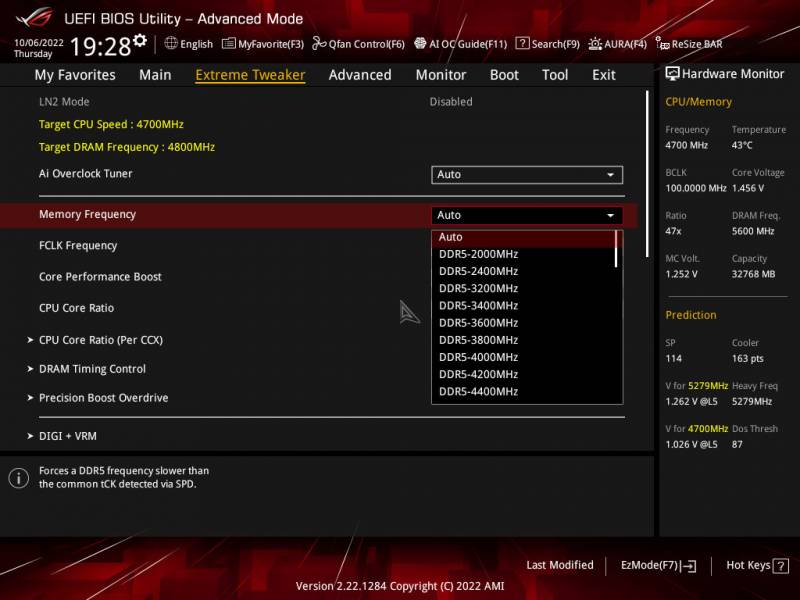Screen dimensions: 800x600
Task: Open the Exit tab
Action: pos(604,75)
